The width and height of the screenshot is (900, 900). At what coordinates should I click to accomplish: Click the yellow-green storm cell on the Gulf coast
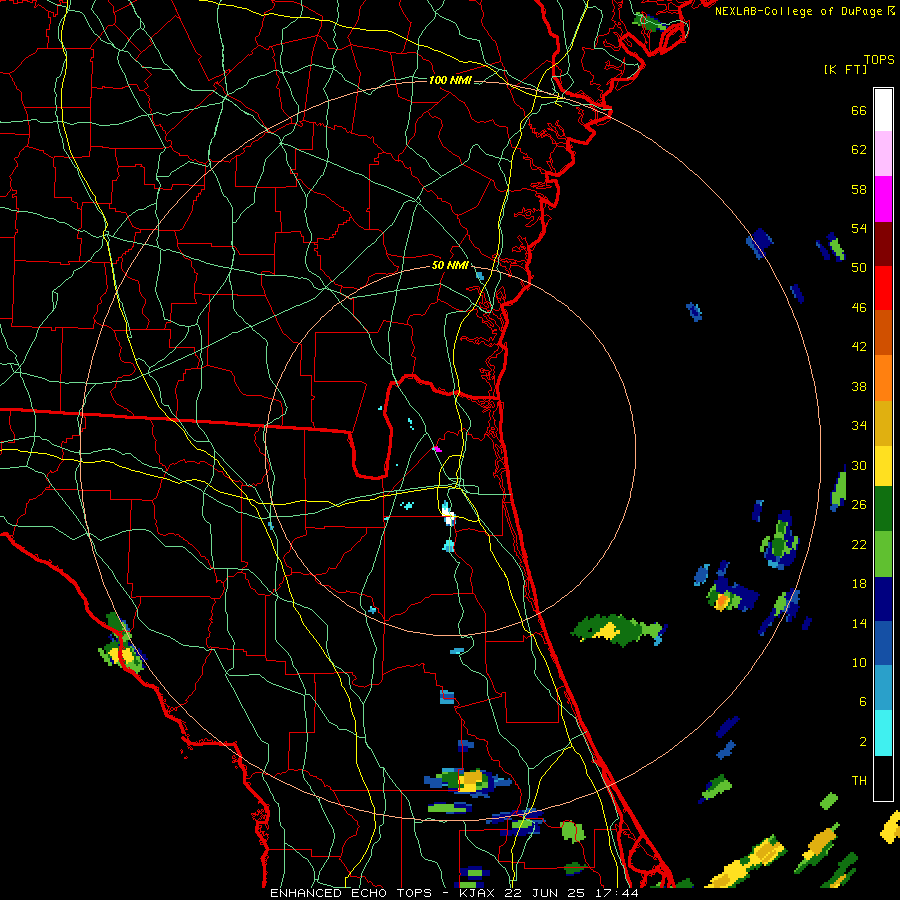[121, 645]
